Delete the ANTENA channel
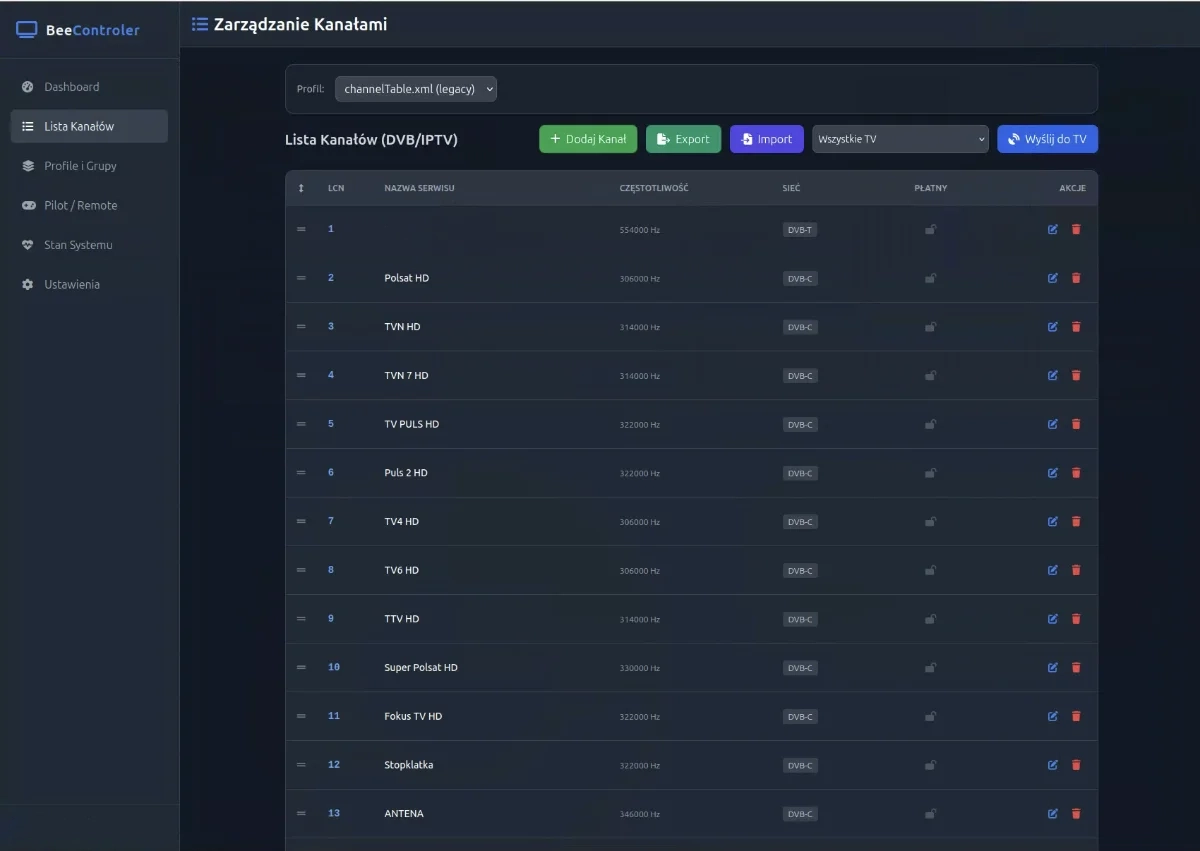The height and width of the screenshot is (851, 1200). tap(1076, 813)
